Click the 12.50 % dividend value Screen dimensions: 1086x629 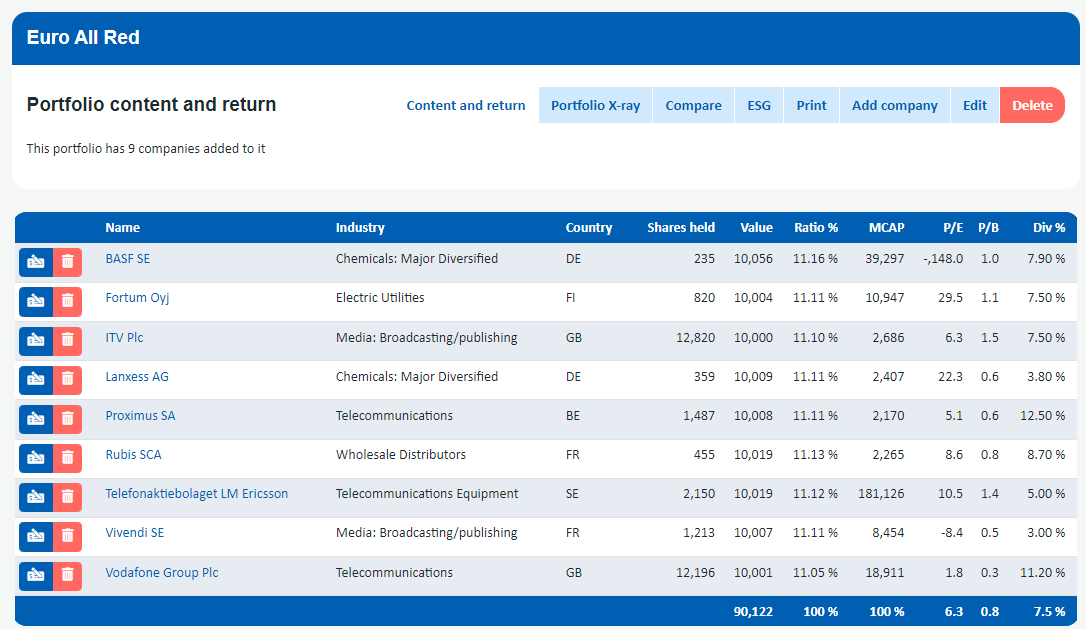[x=1042, y=416]
